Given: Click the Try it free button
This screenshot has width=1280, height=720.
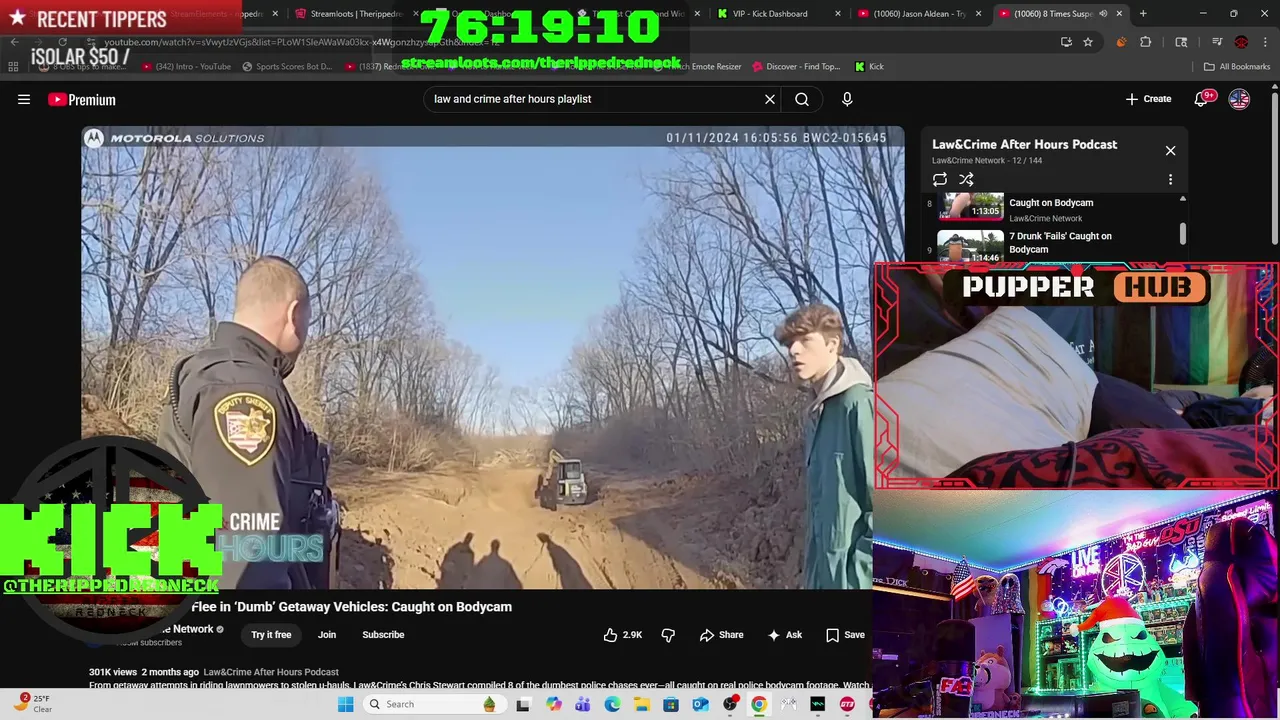Looking at the screenshot, I should point(271,635).
